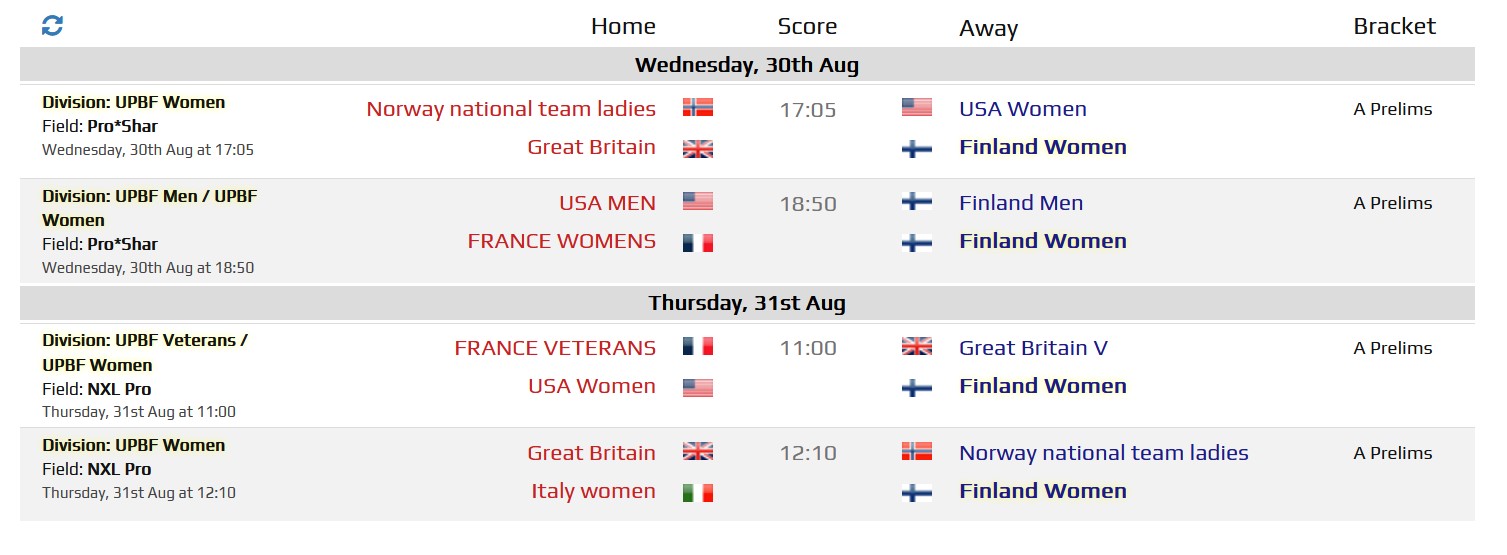Click the Wednesday, 30th Aug date header
The image size is (1507, 555).
point(747,65)
